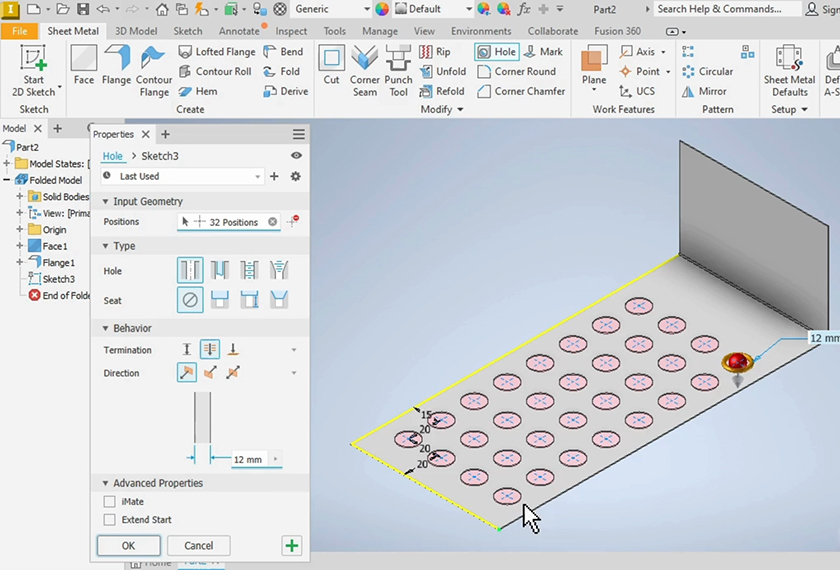Switch to the 3D Model tab

135,31
